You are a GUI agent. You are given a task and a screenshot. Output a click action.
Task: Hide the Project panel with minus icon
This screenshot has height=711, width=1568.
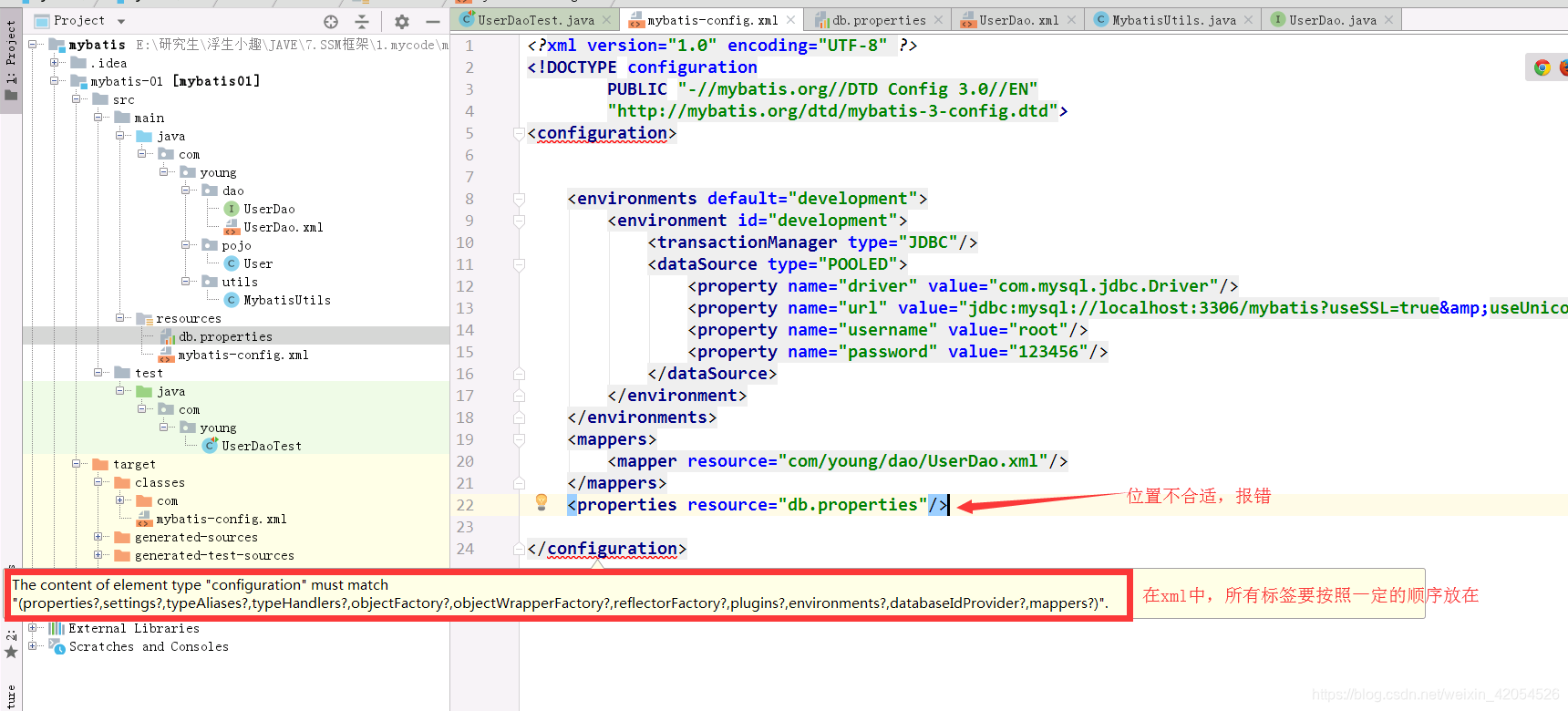pyautogui.click(x=433, y=21)
